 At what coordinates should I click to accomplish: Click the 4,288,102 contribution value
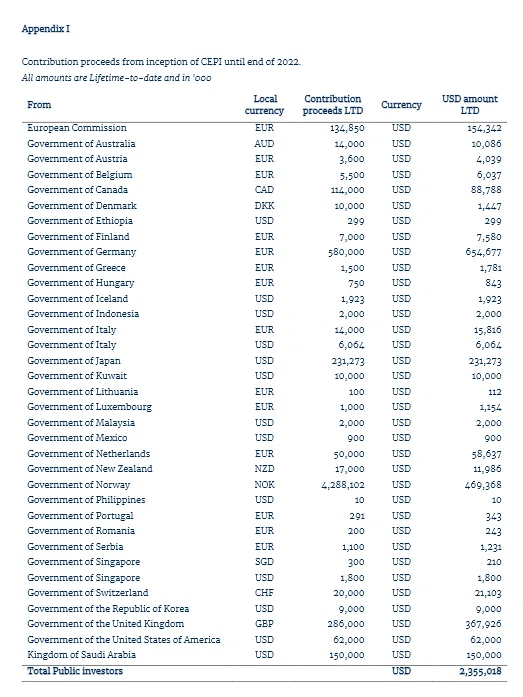coord(343,485)
